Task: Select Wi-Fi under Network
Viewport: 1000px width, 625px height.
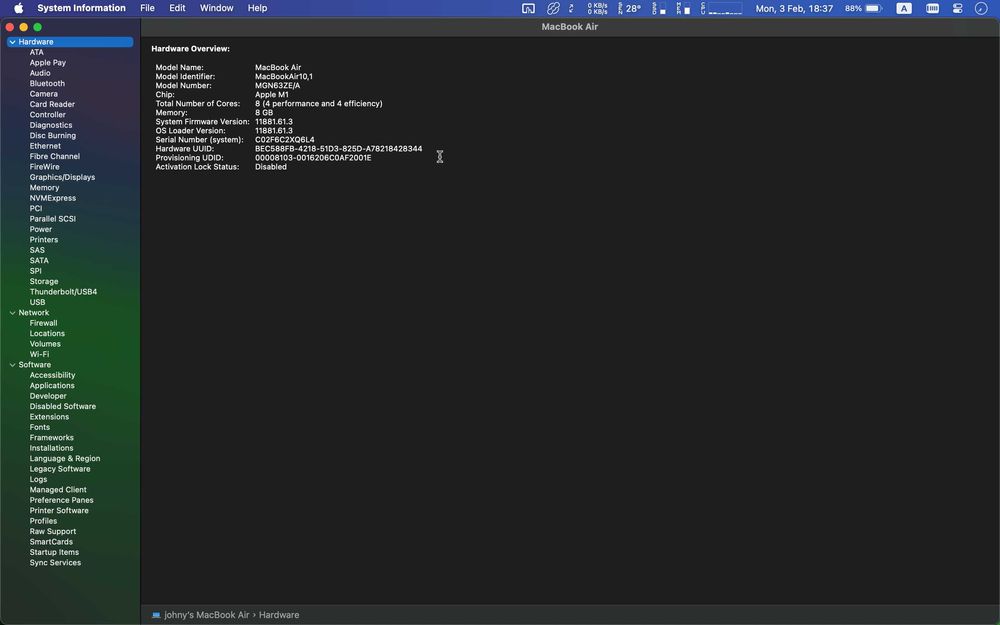Action: point(39,355)
